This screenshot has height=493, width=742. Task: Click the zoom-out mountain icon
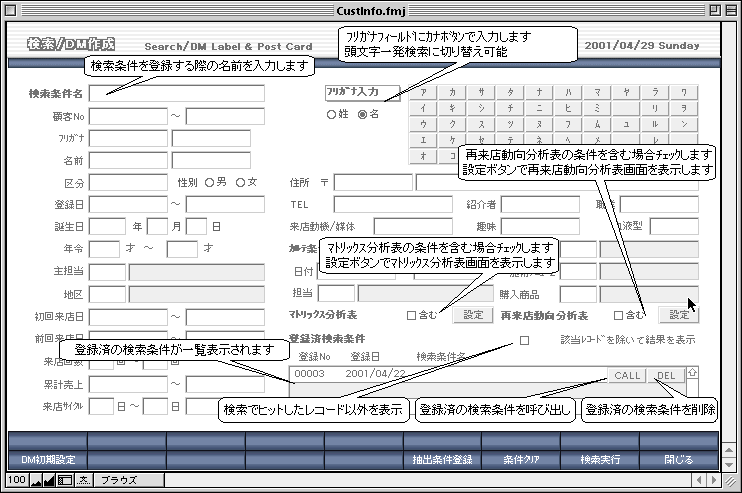(36, 480)
